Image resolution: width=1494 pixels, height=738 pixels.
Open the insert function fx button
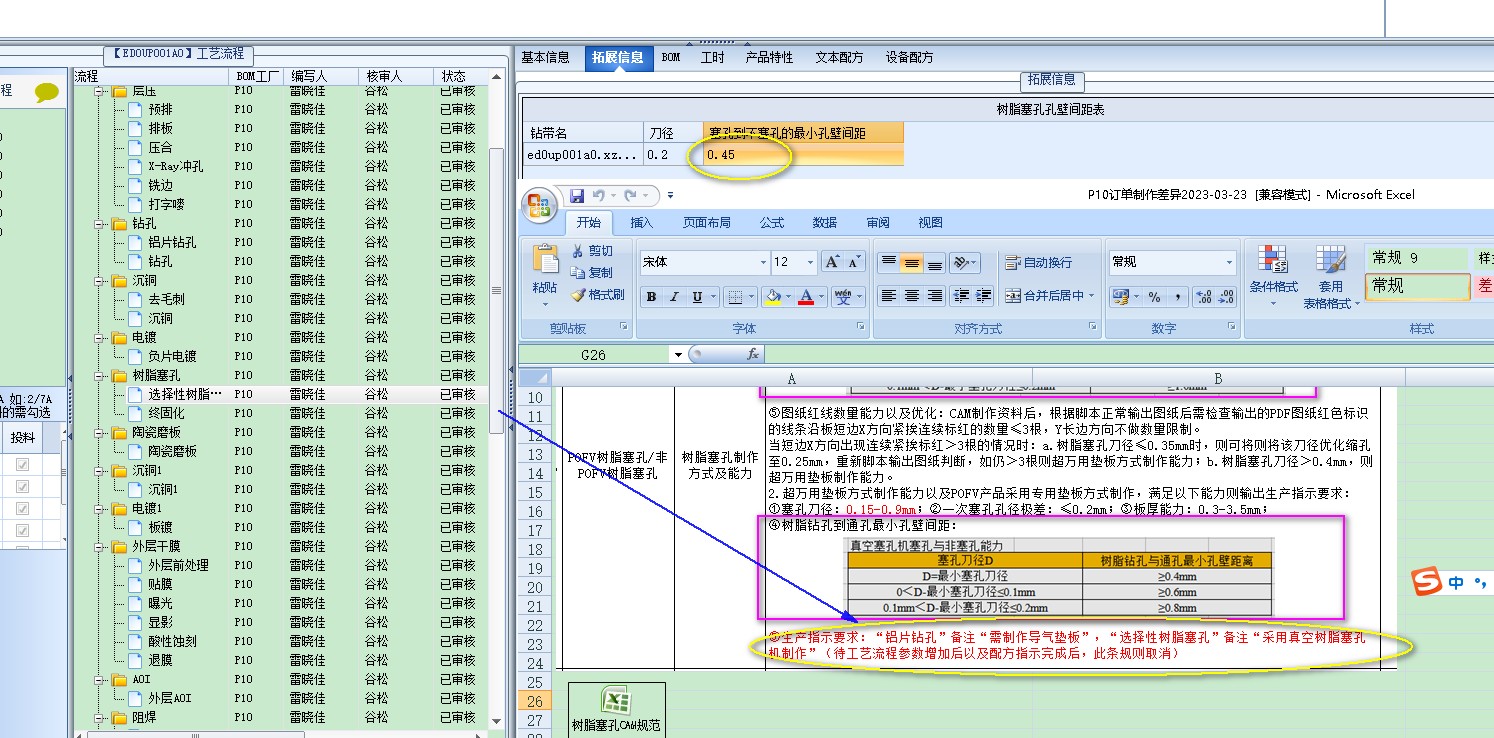753,355
